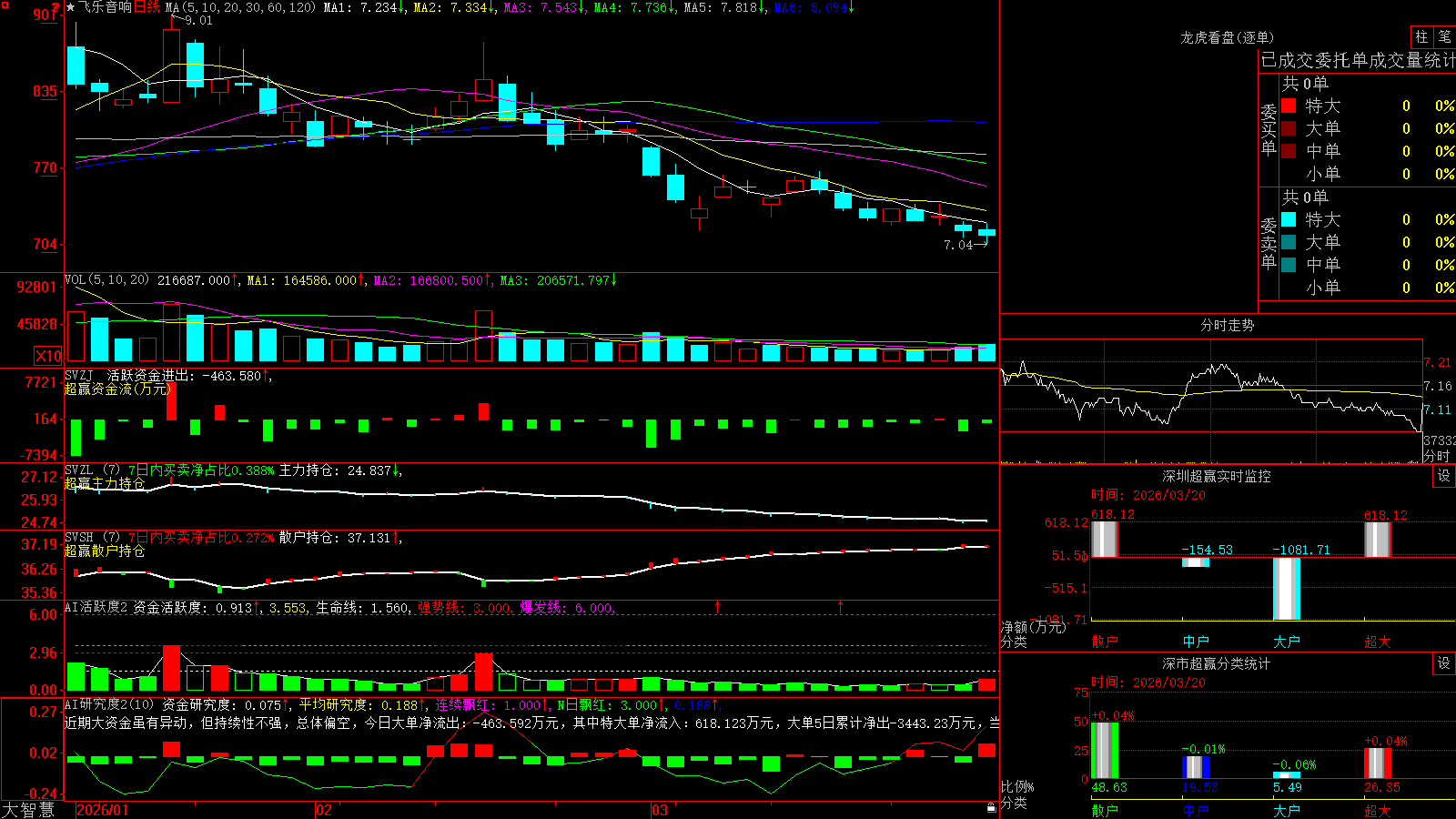The image size is (1456, 819).
Task: Open 设 settings for 深市超赢分类统计
Action: pos(1444,663)
